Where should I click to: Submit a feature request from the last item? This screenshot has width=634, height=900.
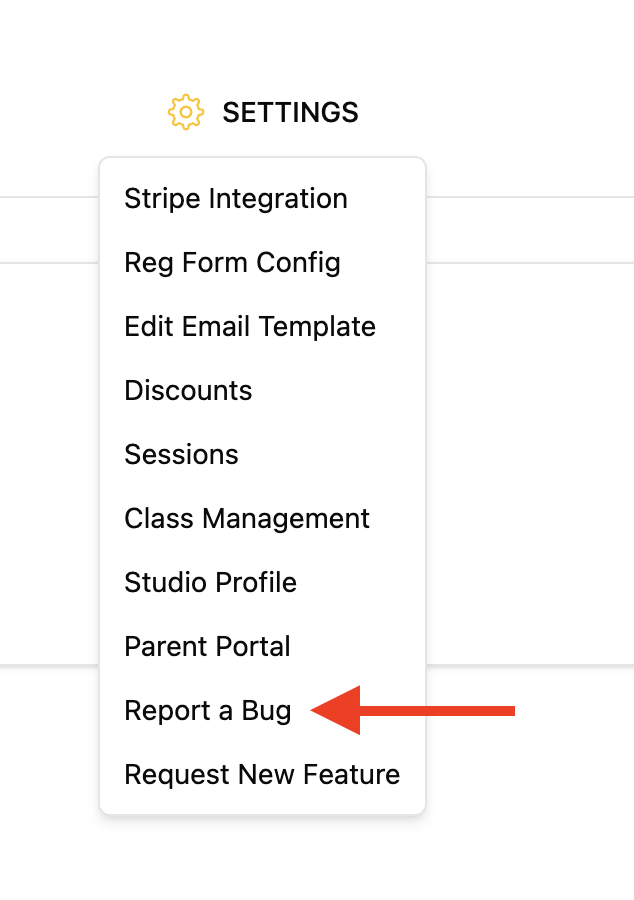(x=262, y=775)
